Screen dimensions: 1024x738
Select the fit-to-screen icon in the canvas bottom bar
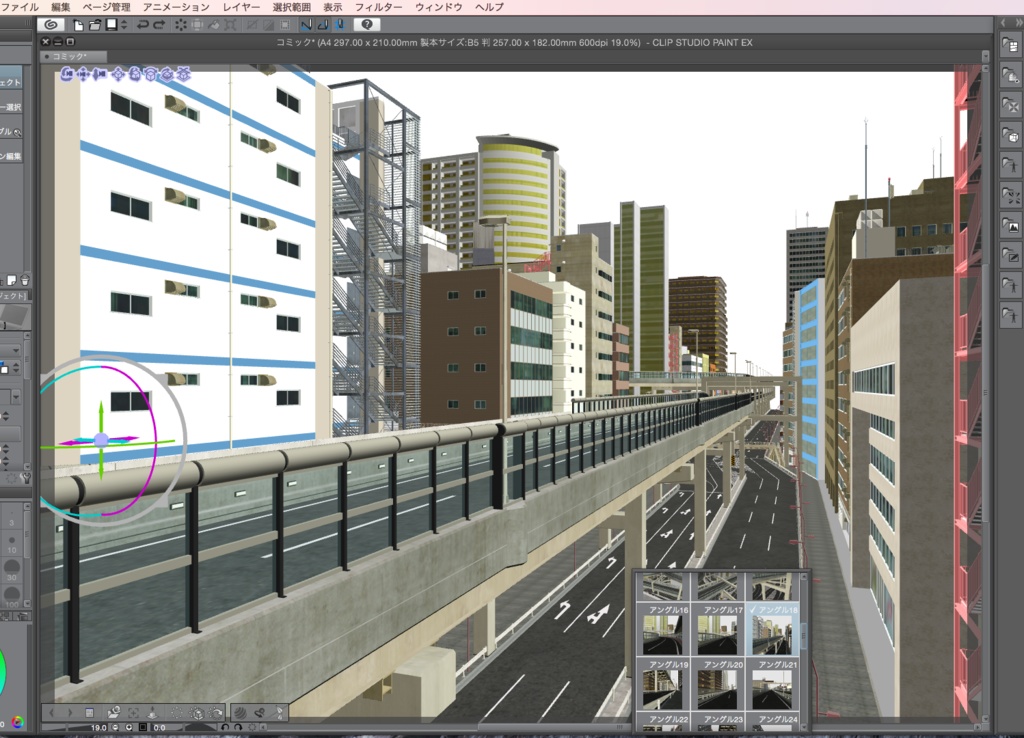tap(133, 712)
